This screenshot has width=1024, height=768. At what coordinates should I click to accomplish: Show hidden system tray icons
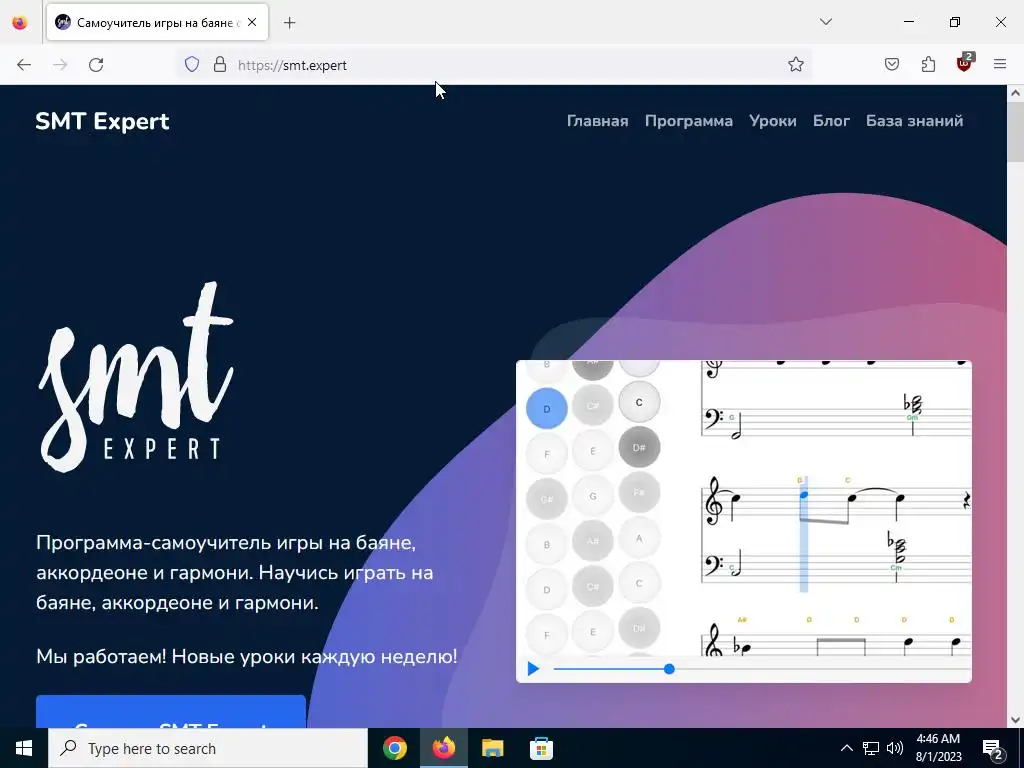(x=846, y=748)
